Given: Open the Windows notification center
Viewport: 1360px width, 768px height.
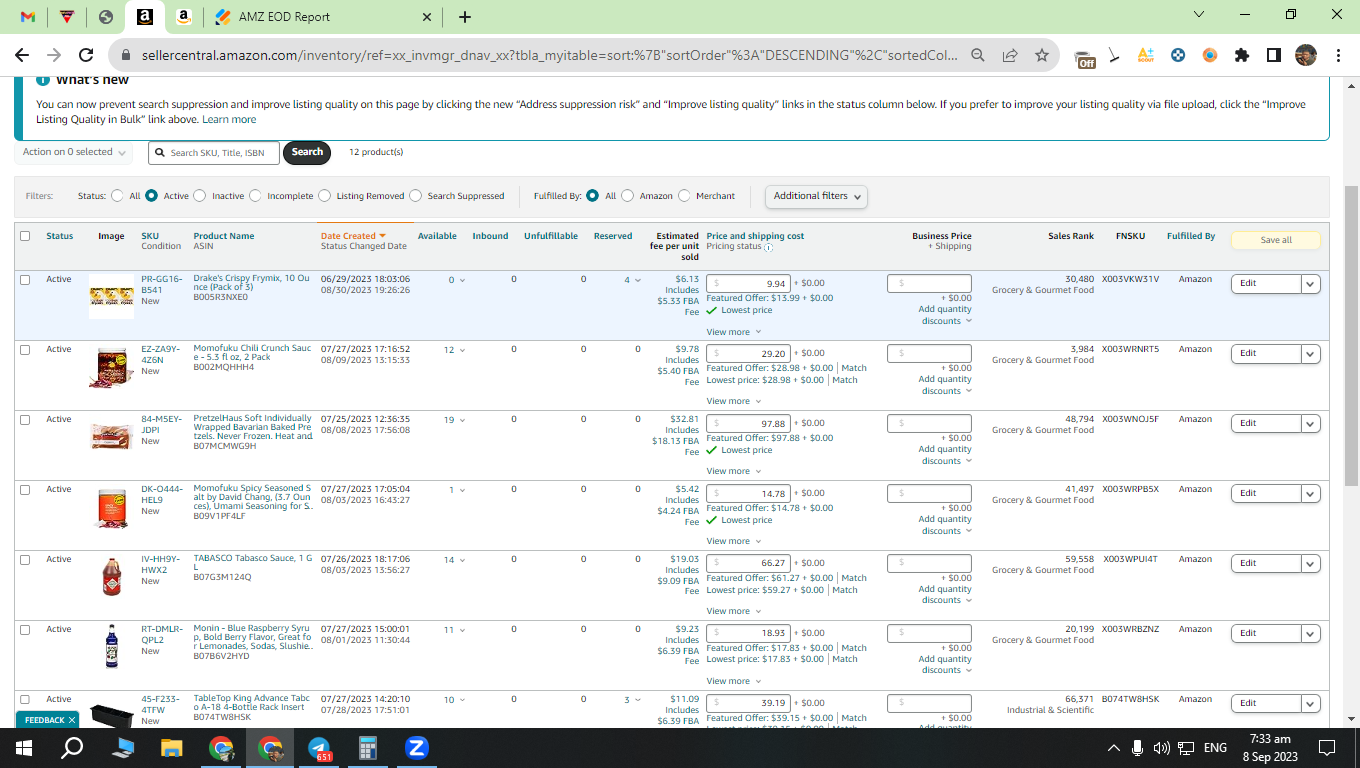Looking at the screenshot, I should [1327, 747].
